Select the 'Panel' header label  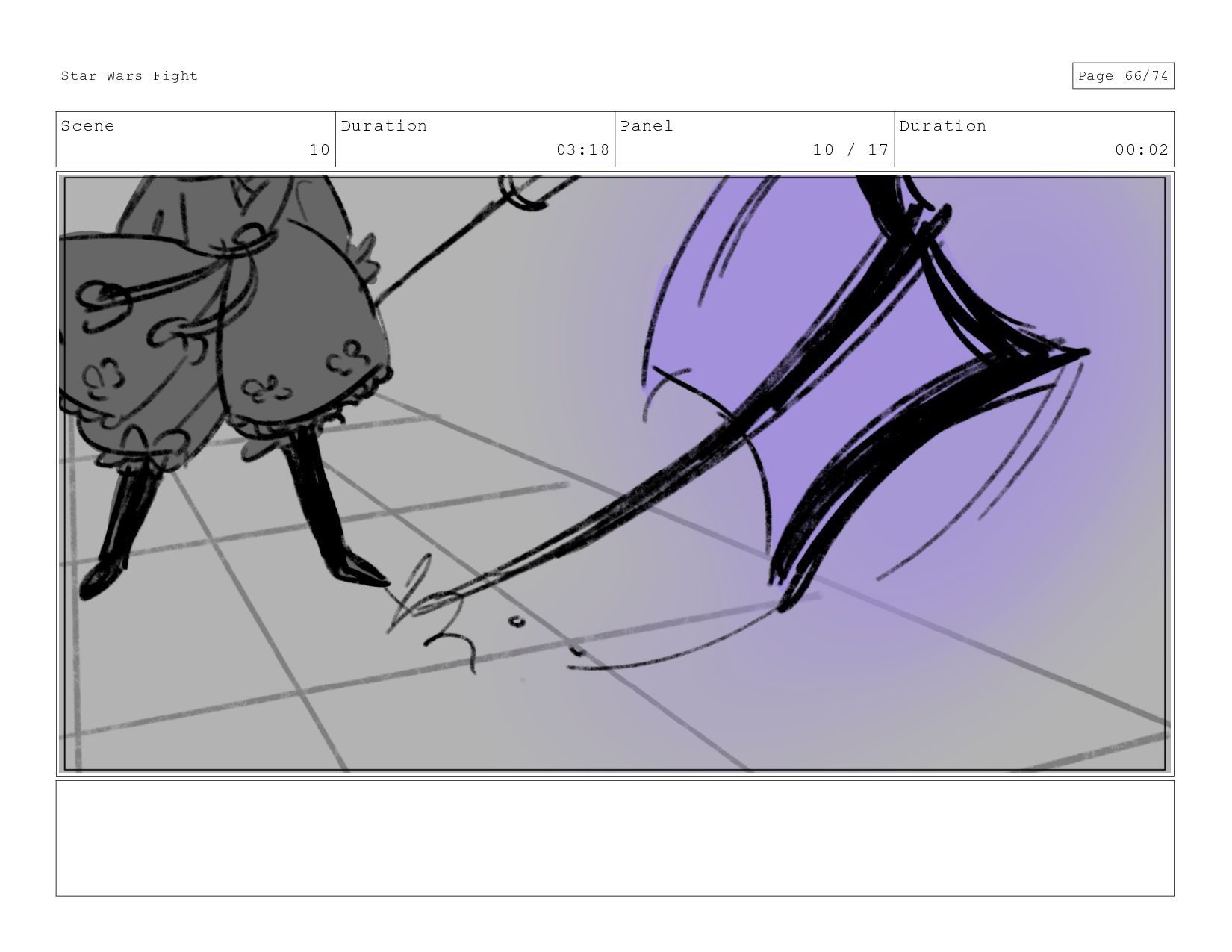[647, 126]
